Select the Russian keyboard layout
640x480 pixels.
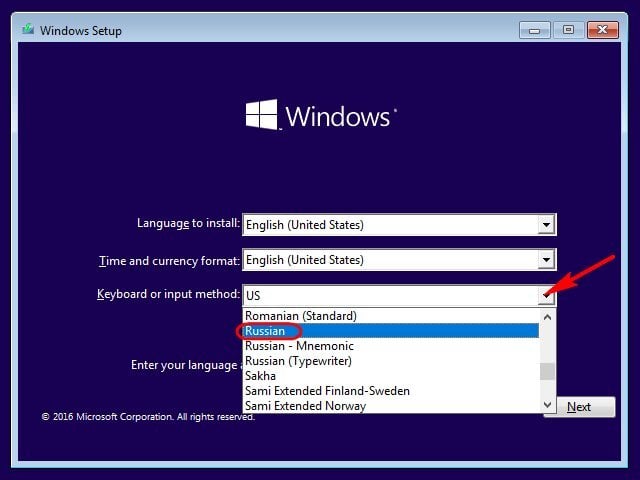[391, 331]
